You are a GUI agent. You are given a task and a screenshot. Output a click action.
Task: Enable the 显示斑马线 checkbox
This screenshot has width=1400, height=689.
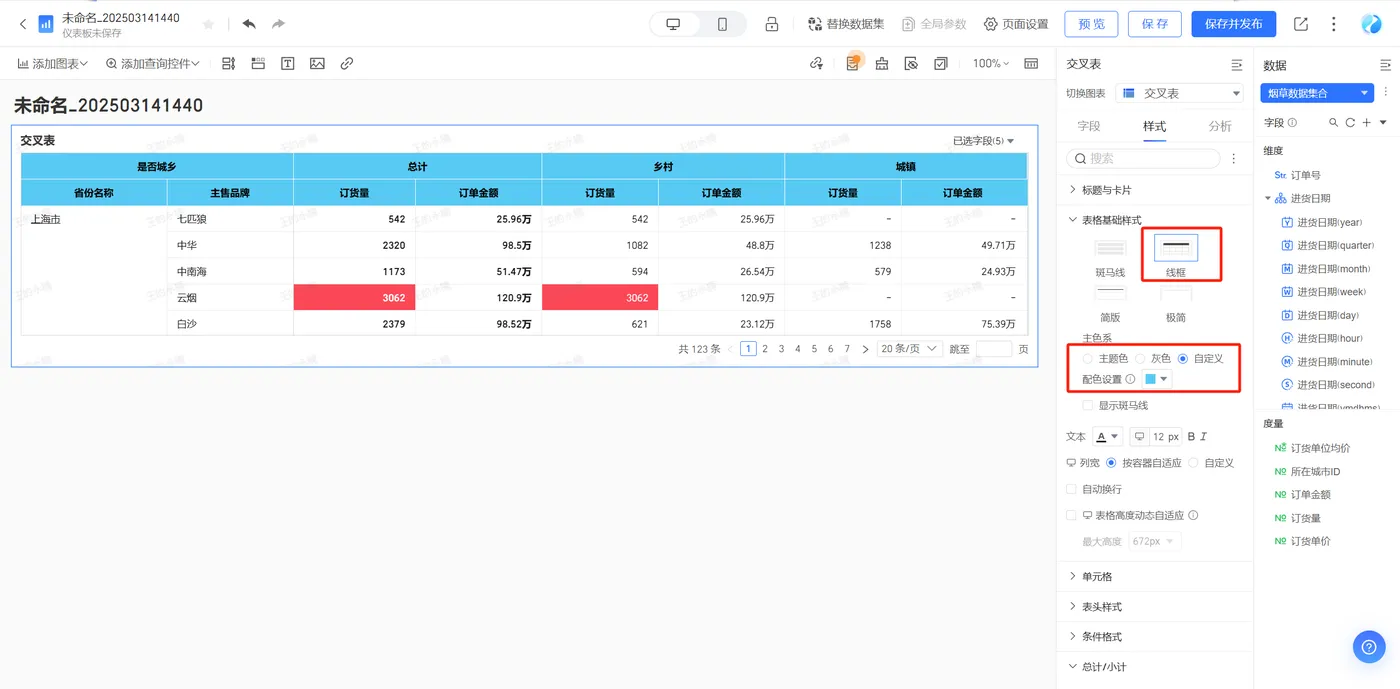click(1087, 406)
